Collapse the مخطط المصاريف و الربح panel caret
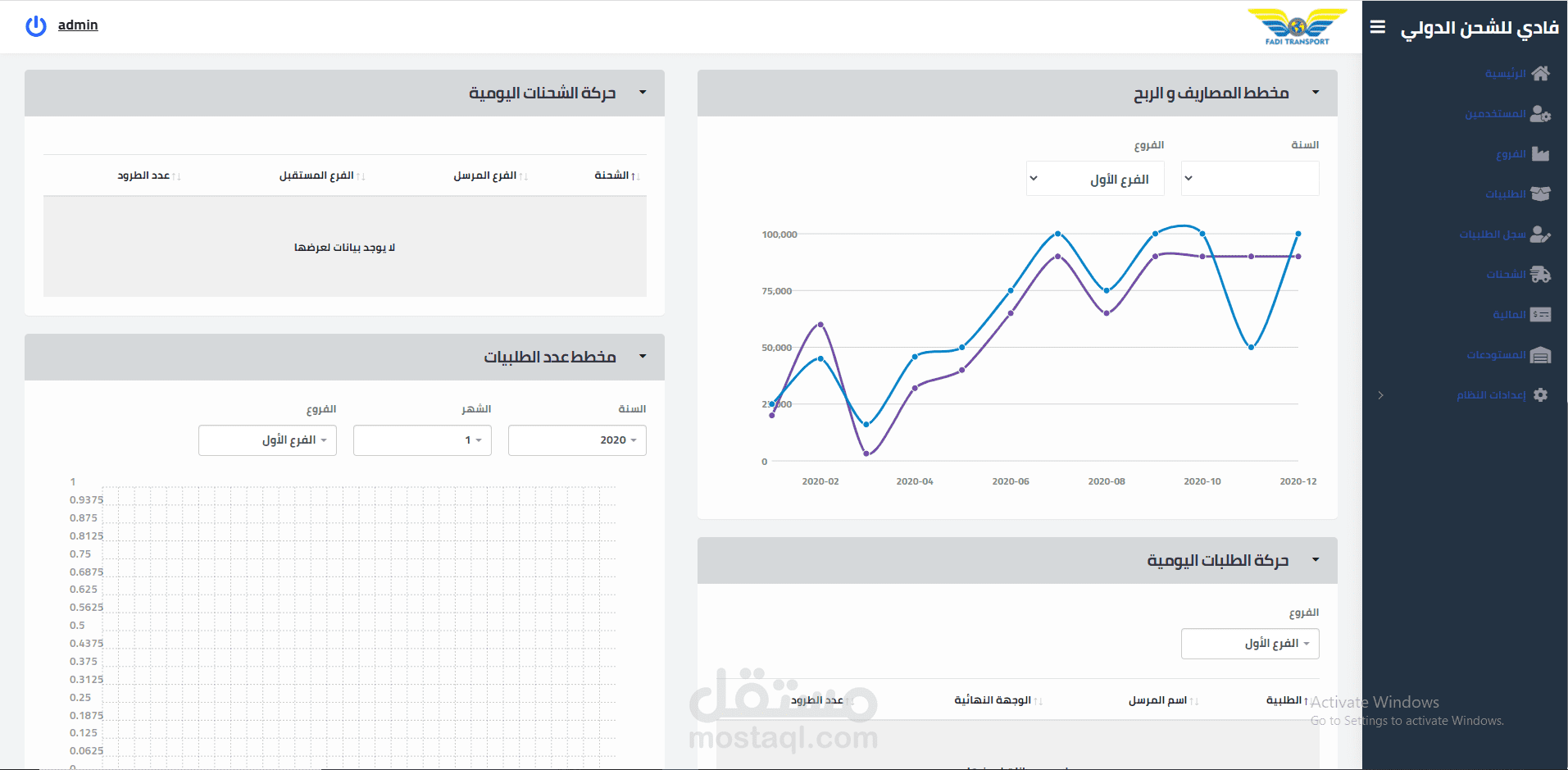This screenshot has width=1568, height=770. tap(1316, 93)
